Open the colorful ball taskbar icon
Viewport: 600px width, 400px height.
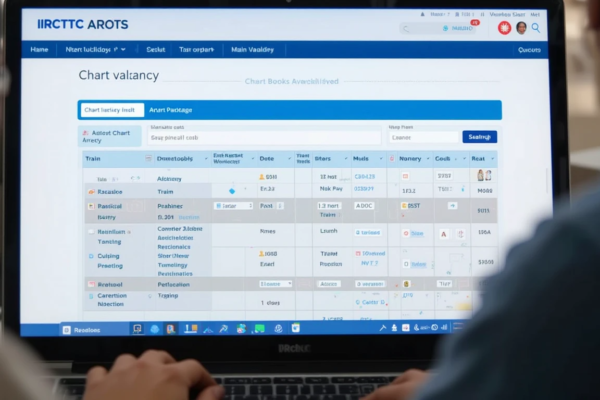[241, 328]
